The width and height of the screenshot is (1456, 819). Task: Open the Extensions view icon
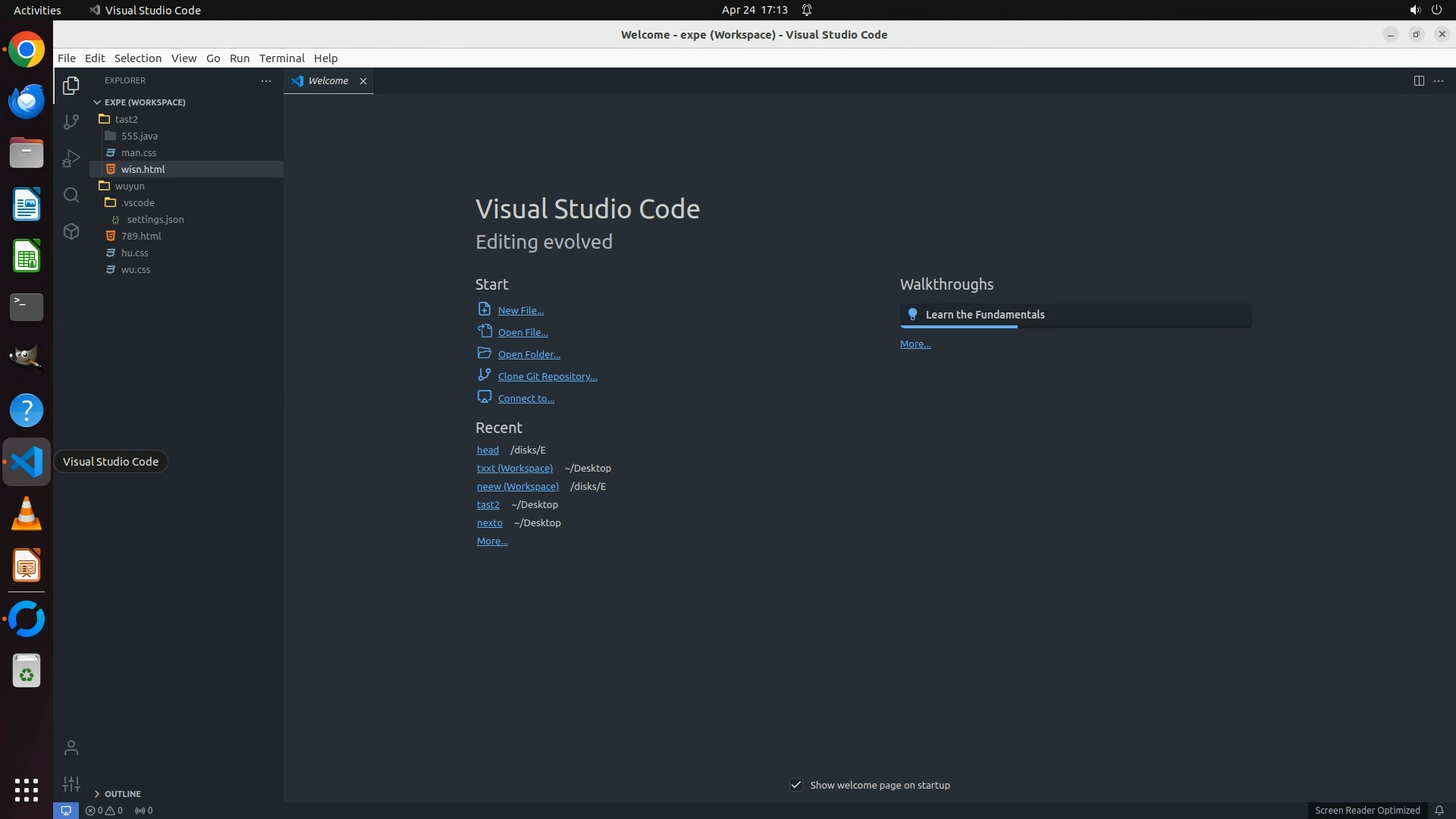click(71, 232)
